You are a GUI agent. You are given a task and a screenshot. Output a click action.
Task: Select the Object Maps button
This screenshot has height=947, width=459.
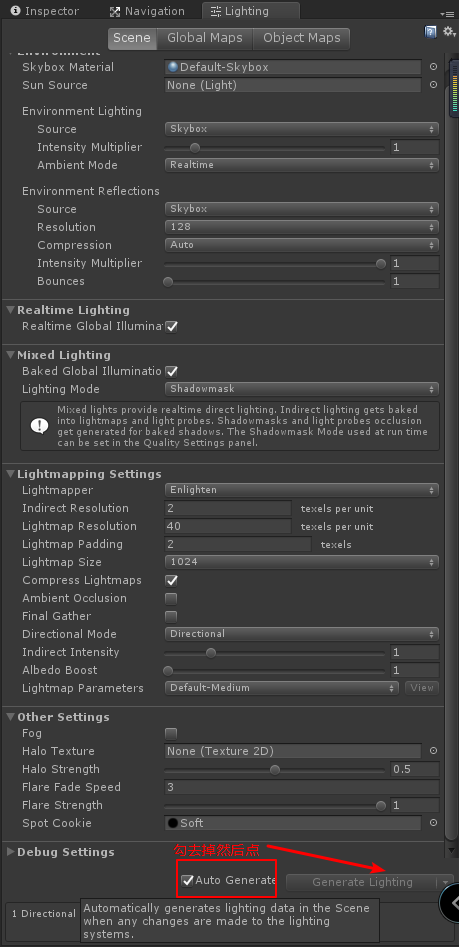pyautogui.click(x=301, y=38)
